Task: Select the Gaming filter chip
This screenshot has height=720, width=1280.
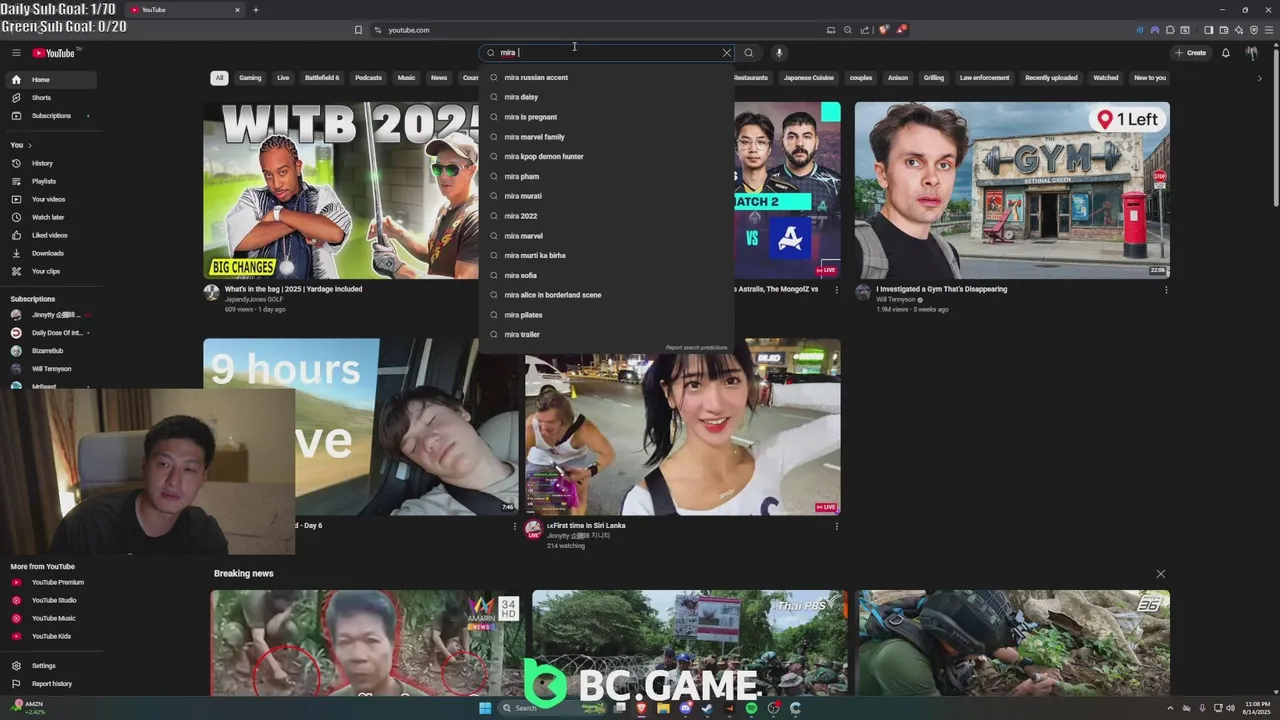Action: [x=250, y=78]
